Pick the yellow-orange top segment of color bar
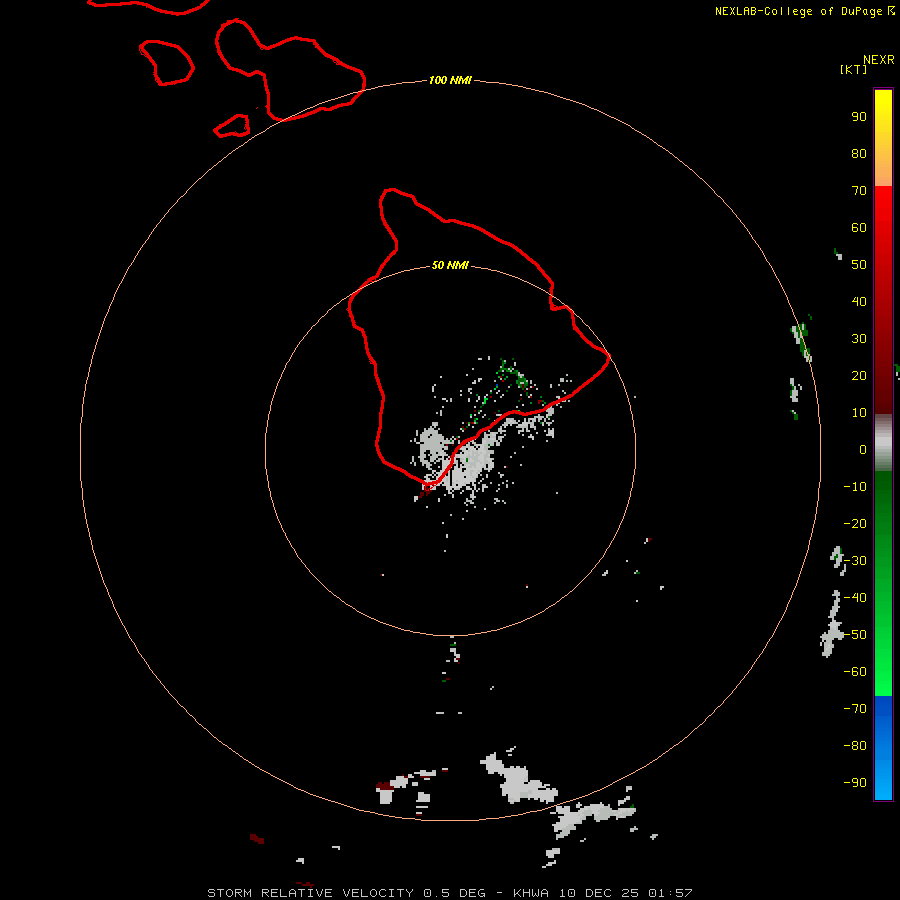 point(883,138)
